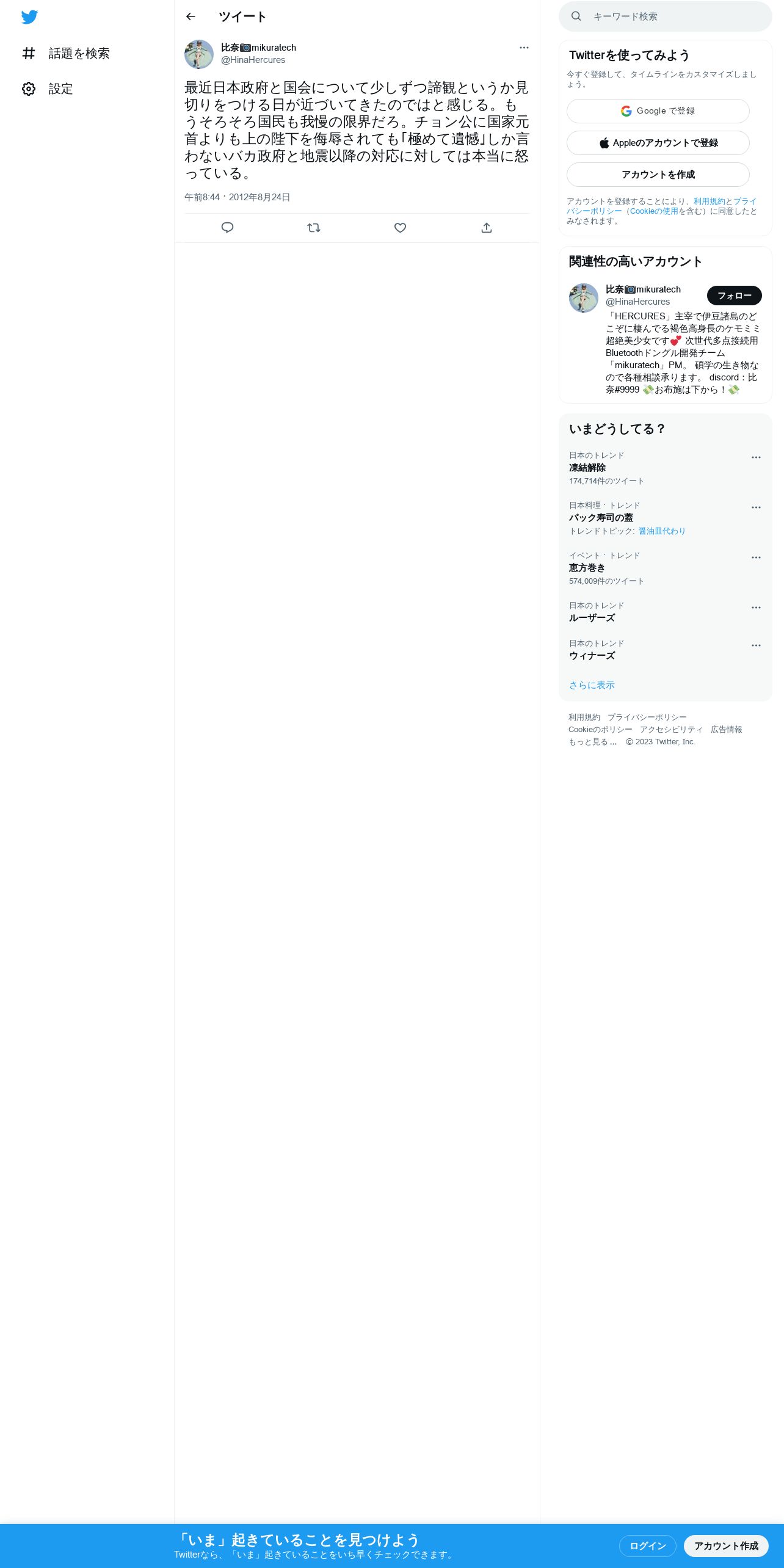Share the tweet via upload icon
The width and height of the screenshot is (784, 1568).
487,228
